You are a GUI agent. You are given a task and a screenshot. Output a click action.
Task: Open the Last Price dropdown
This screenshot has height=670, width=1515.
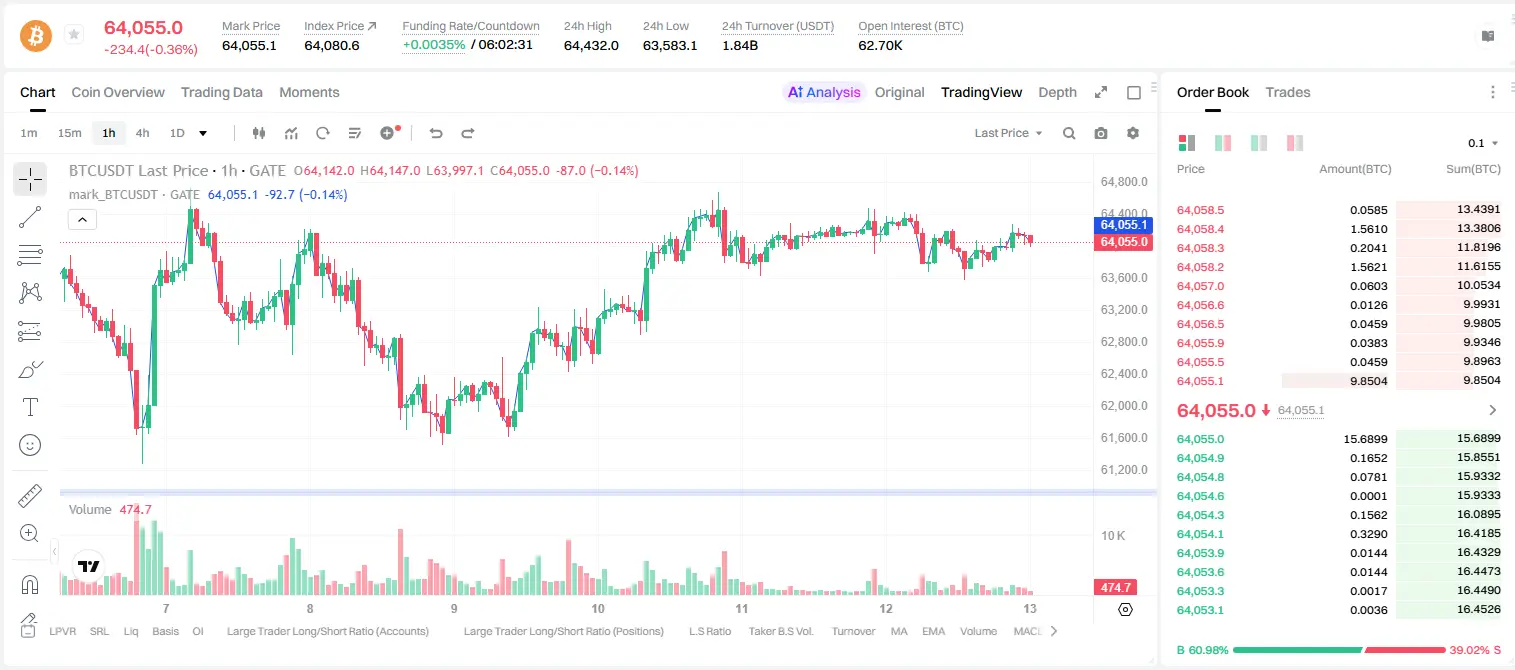1008,133
